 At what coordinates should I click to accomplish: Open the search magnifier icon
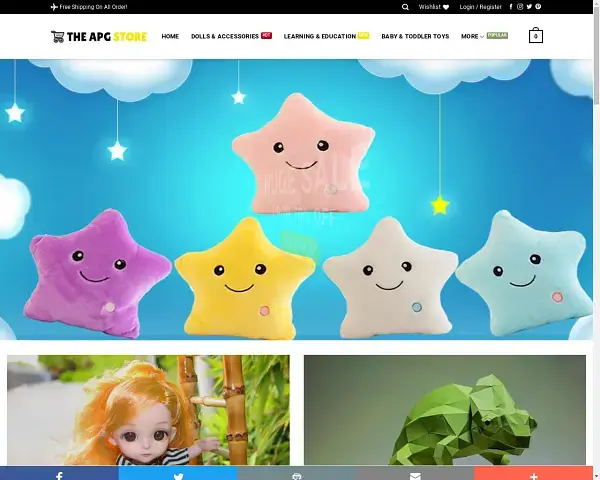[x=405, y=7]
